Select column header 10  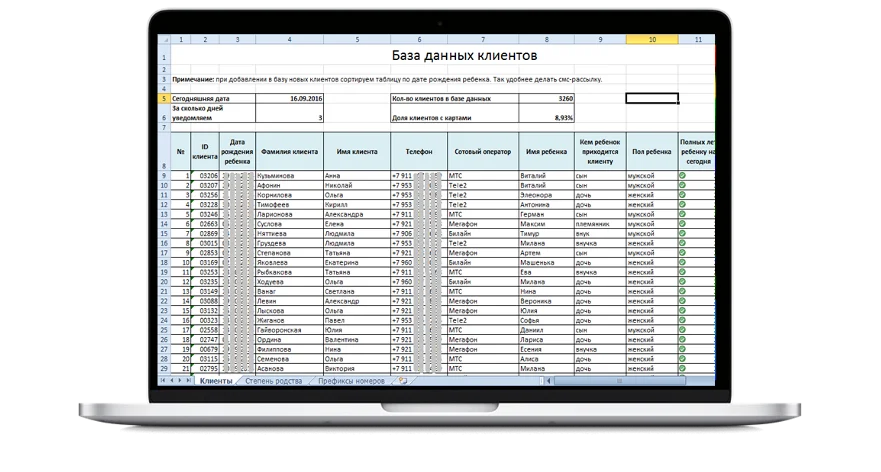[652, 40]
